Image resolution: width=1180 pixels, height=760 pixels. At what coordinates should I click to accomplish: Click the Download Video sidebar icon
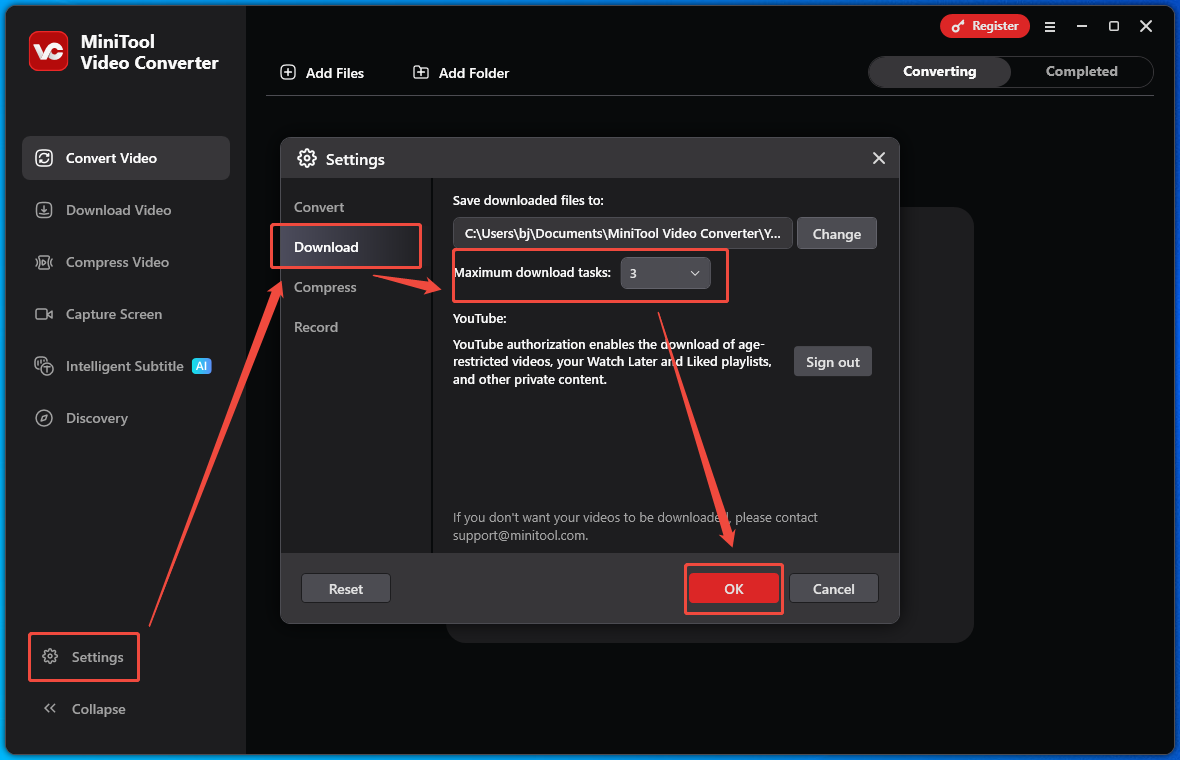44,210
